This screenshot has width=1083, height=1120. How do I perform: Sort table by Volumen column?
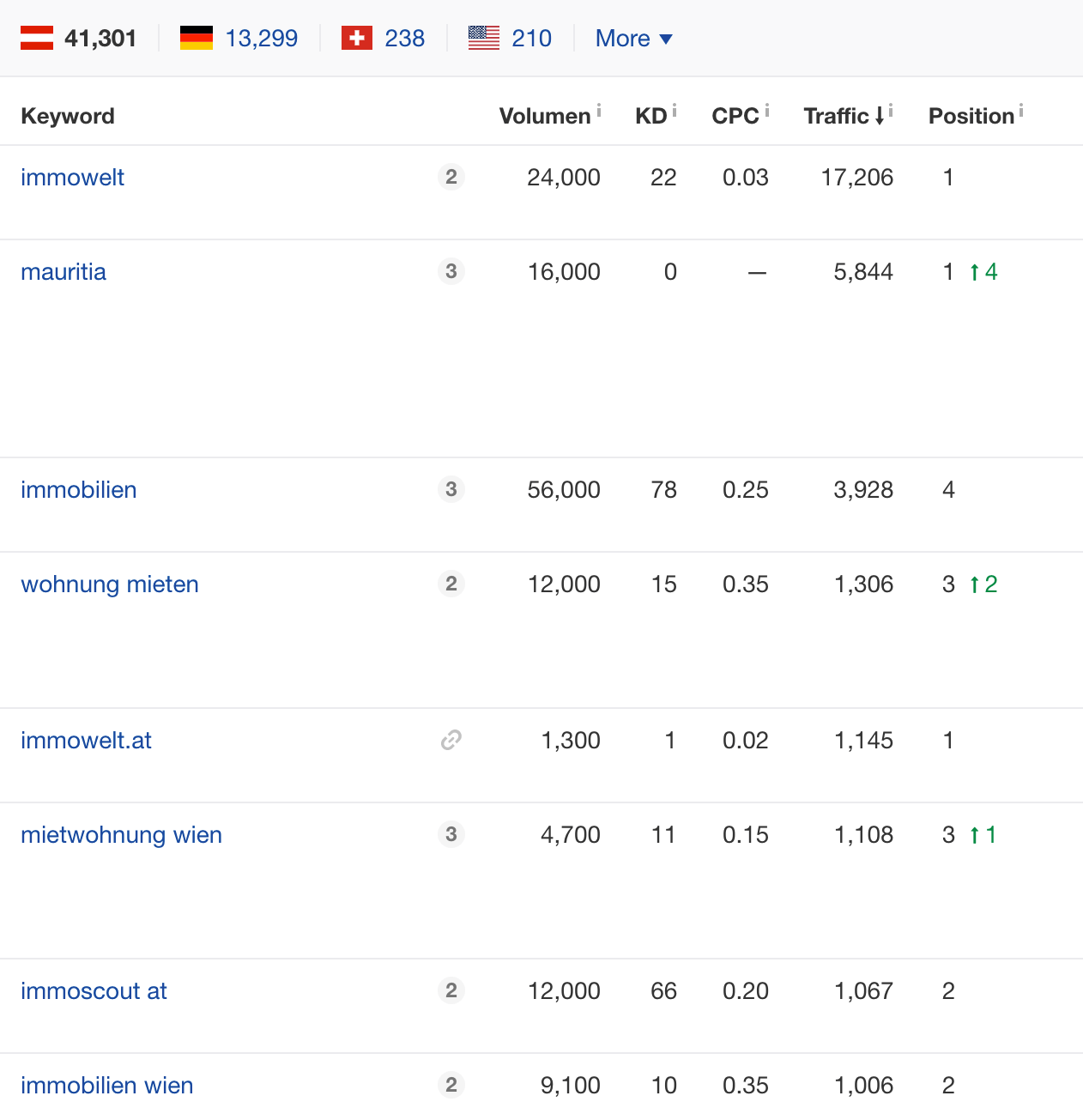click(545, 116)
